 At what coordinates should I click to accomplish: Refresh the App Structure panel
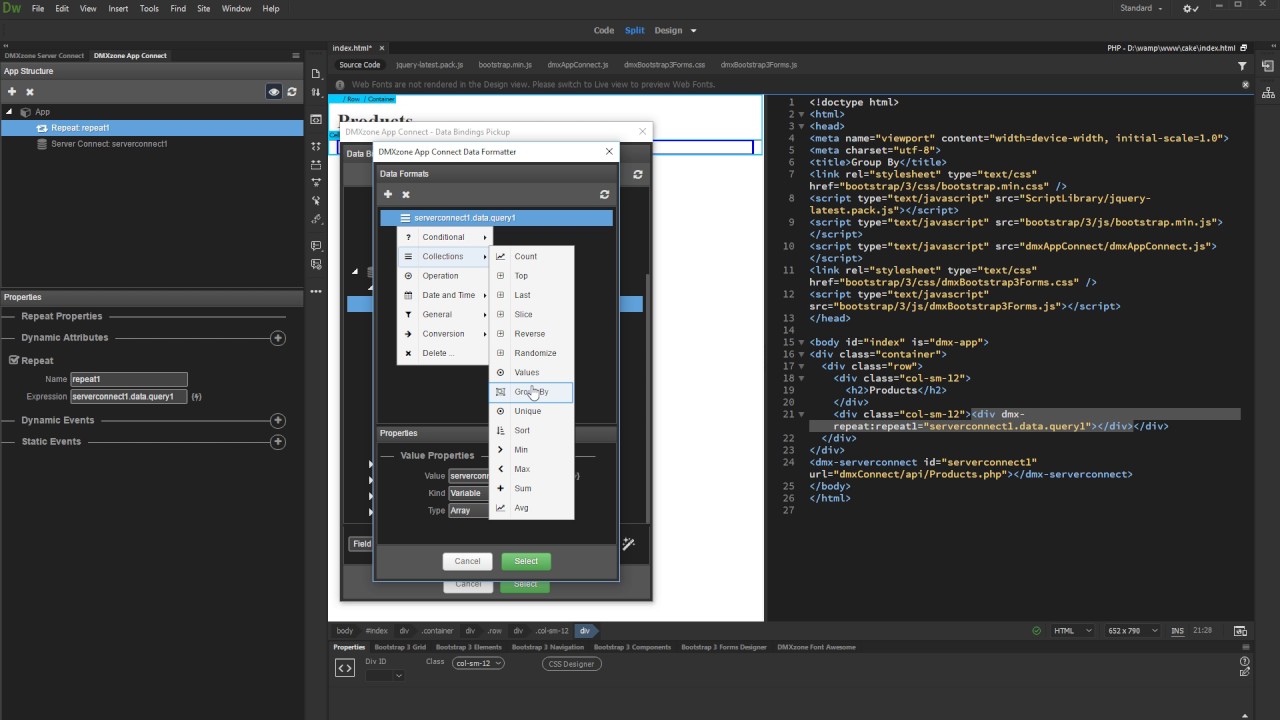(x=292, y=92)
